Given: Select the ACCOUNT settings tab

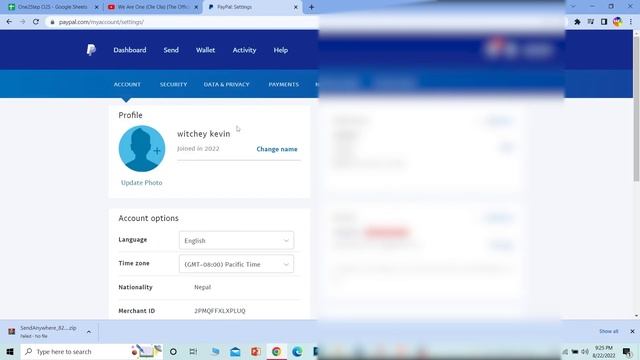Looking at the screenshot, I should [127, 84].
